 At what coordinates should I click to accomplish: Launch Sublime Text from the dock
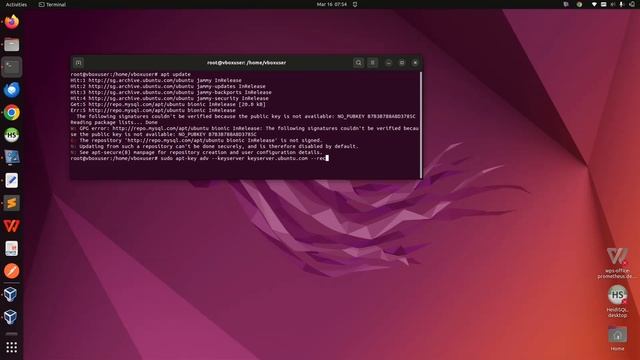pos(11,203)
